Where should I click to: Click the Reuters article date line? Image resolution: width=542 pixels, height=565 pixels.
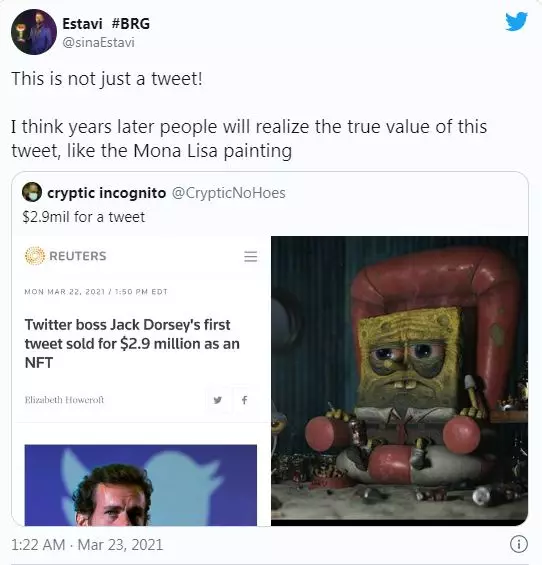click(96, 292)
